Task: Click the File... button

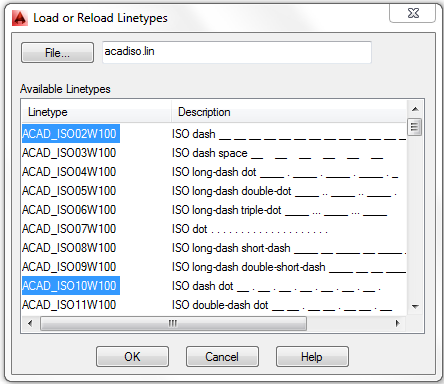Action: (57, 53)
